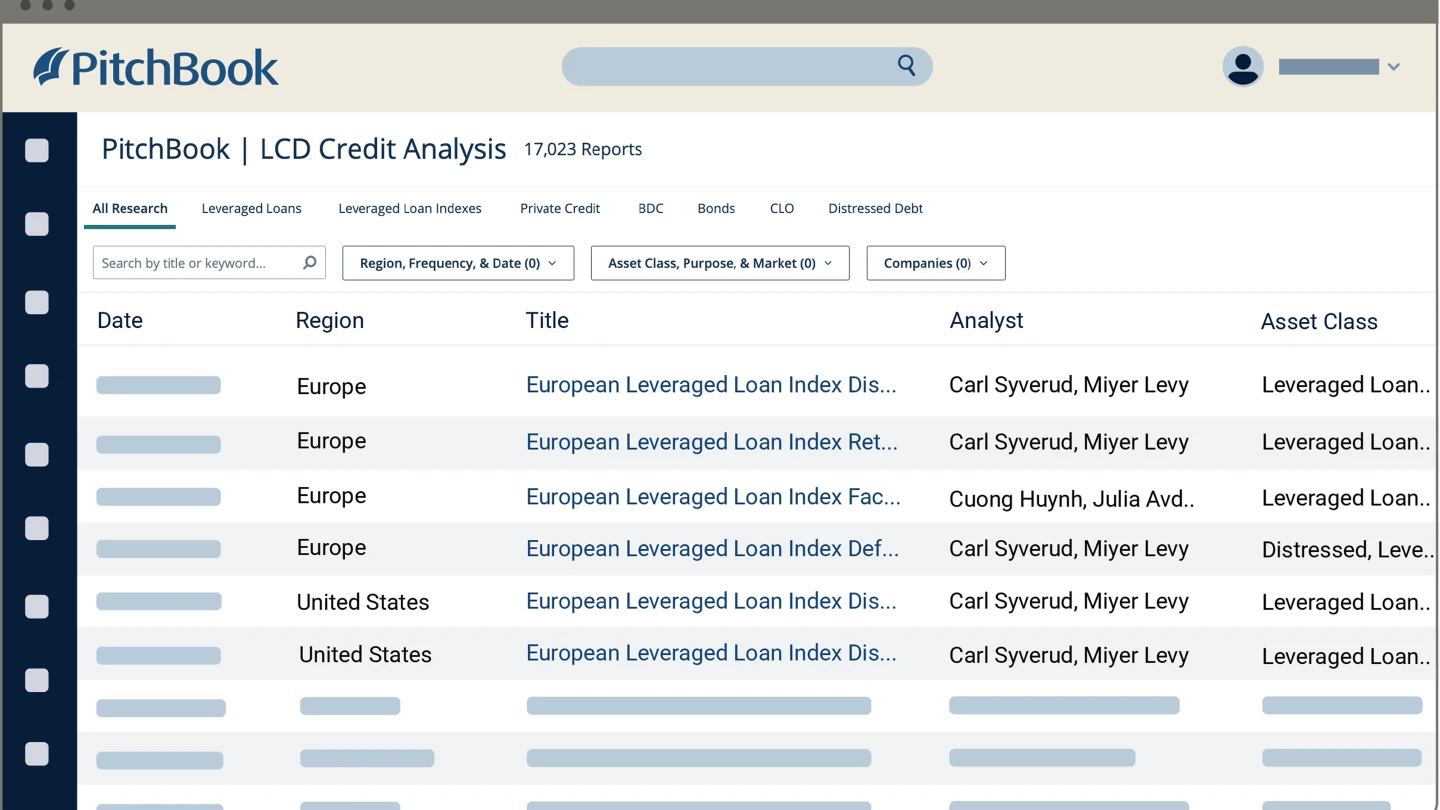Image resolution: width=1440 pixels, height=810 pixels.
Task: Click the magnifier icon in top search bar
Action: pyautogui.click(x=906, y=65)
